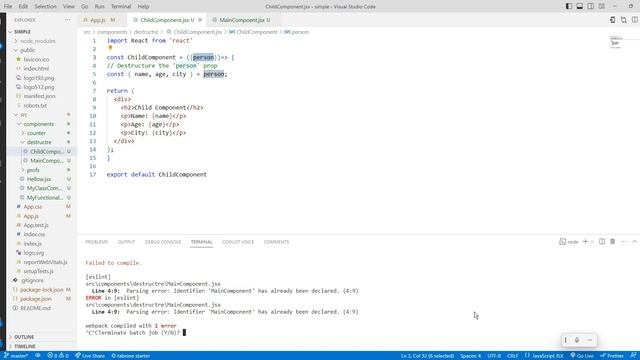Start Live Share from status bar
The height and width of the screenshot is (360, 640).
click(90, 356)
